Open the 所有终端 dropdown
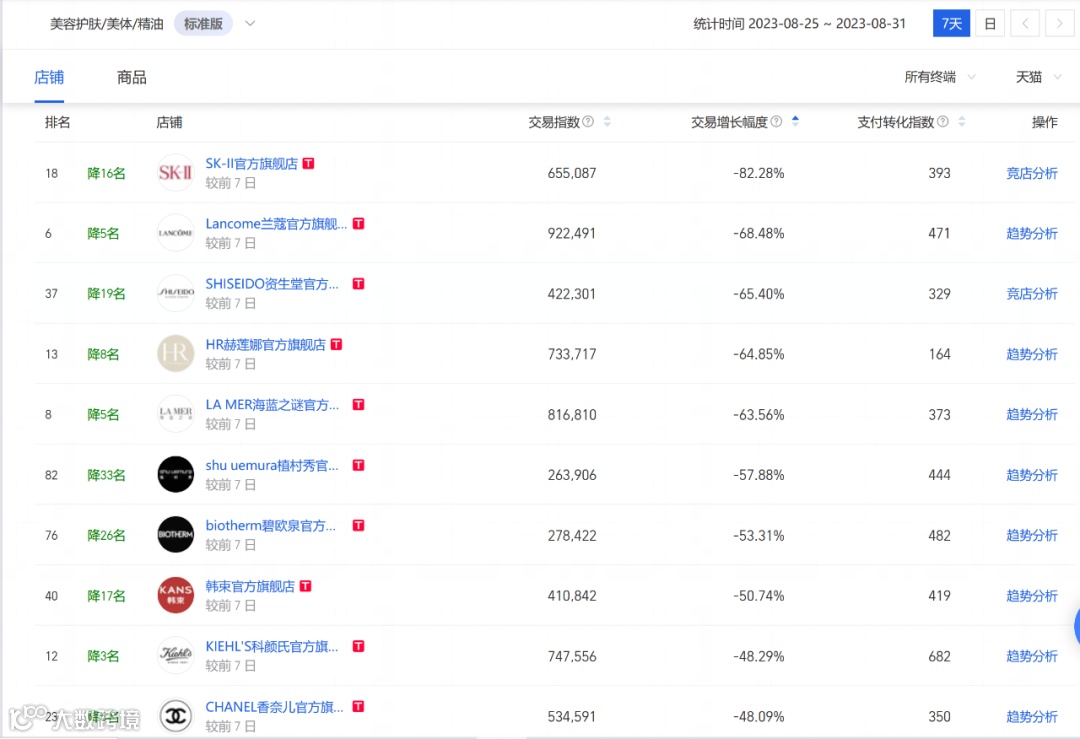Image resolution: width=1080 pixels, height=739 pixels. (x=939, y=77)
